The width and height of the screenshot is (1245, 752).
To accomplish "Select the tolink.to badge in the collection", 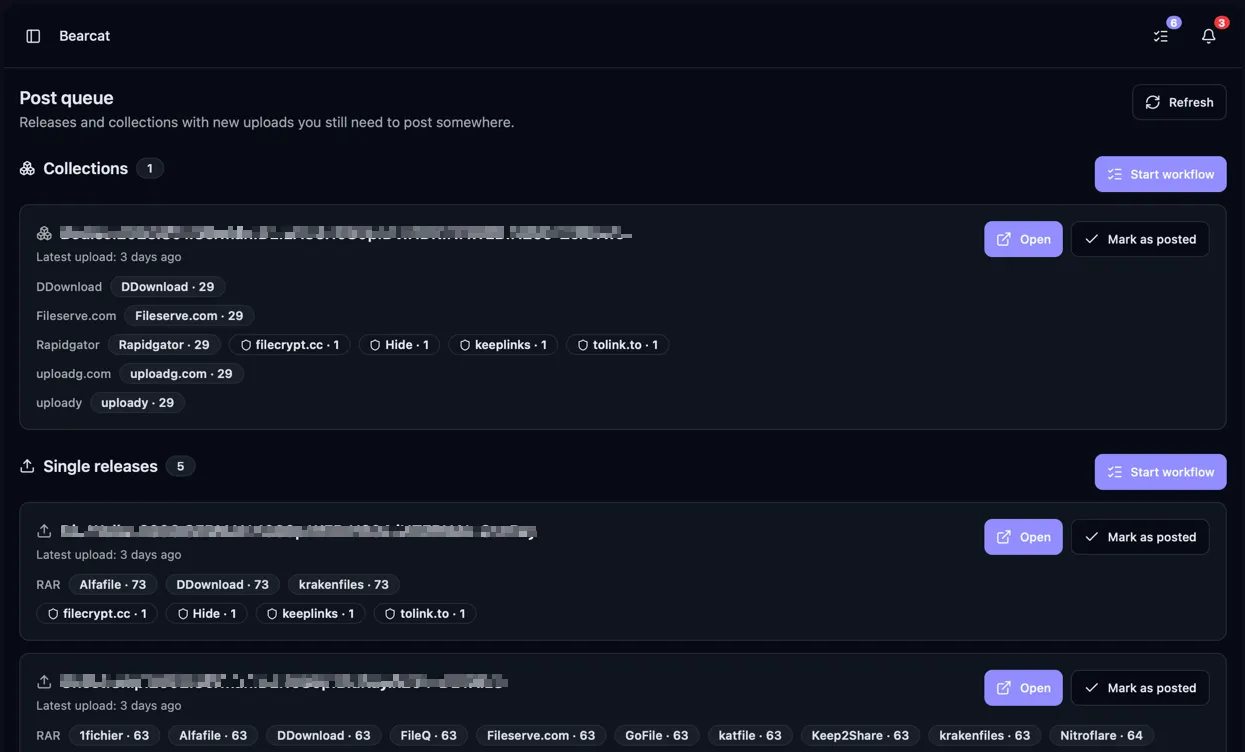I will point(618,345).
